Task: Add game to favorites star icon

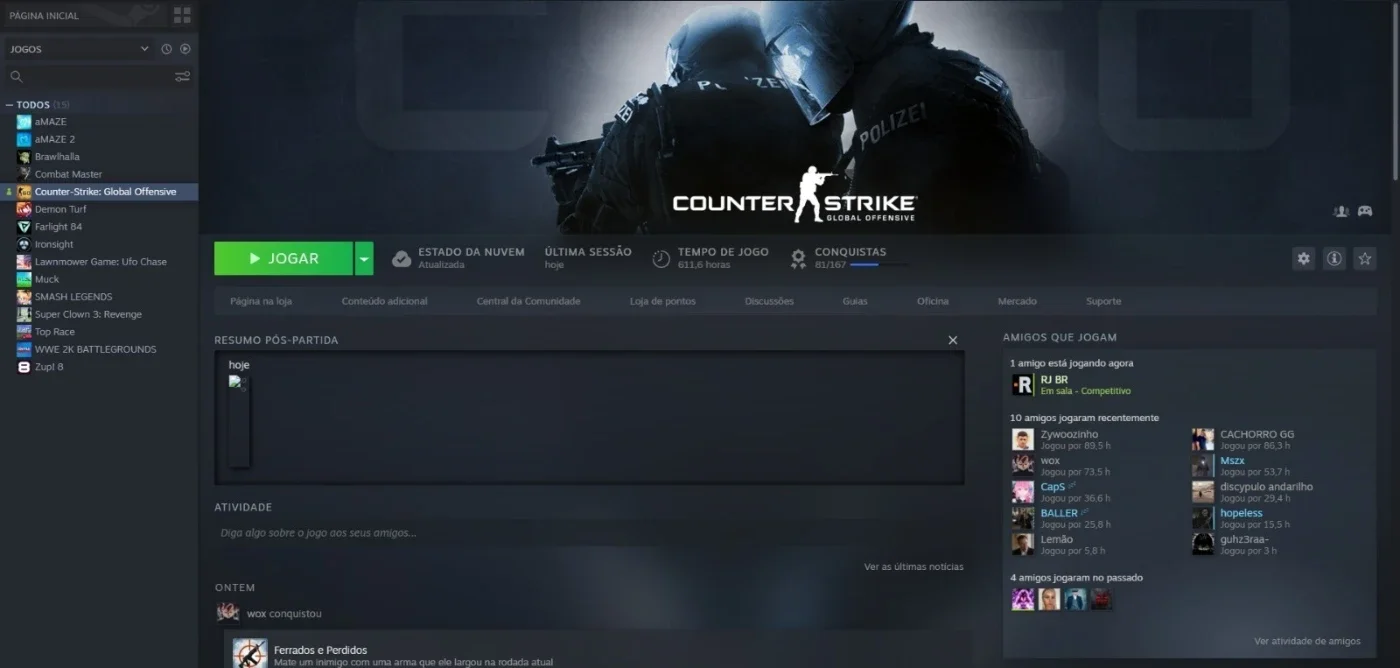Action: 1364,258
